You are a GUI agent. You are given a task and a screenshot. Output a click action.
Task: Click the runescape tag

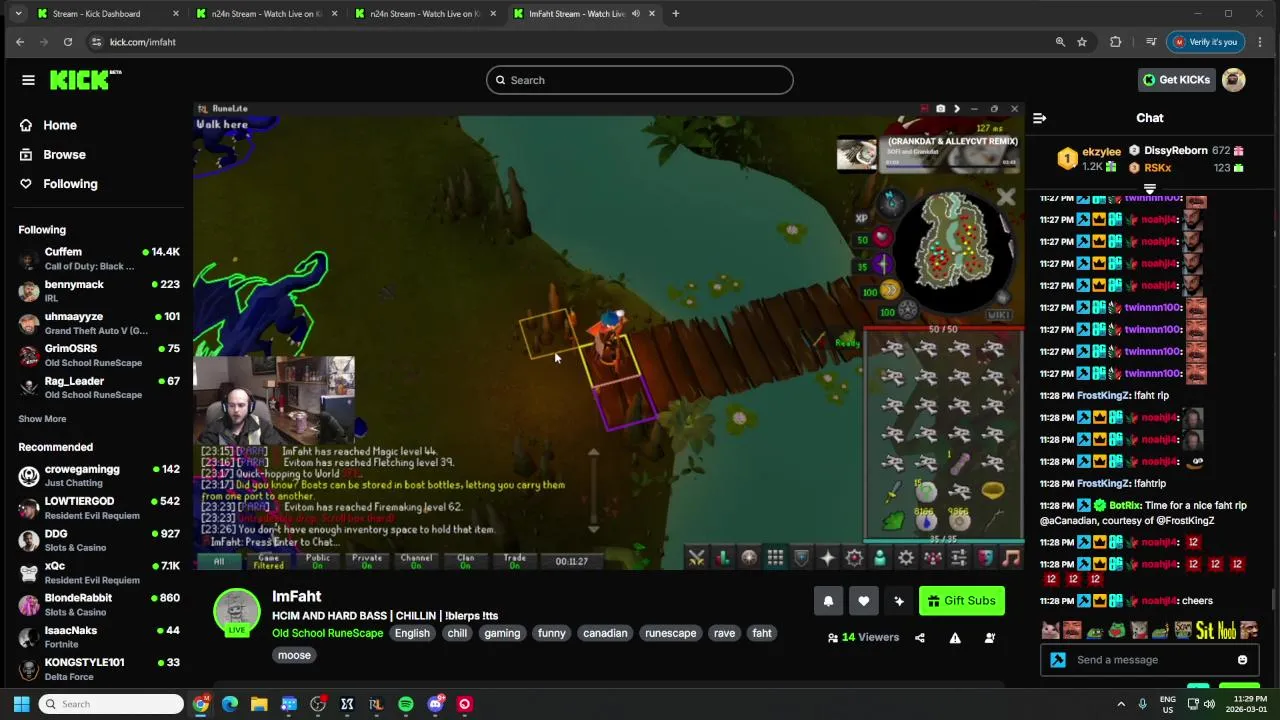670,633
